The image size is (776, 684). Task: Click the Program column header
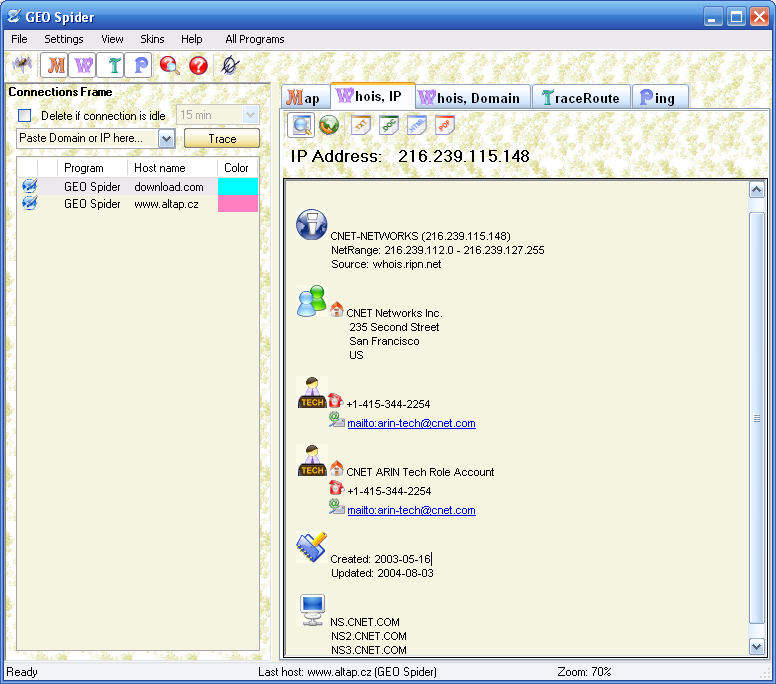pyautogui.click(x=92, y=168)
